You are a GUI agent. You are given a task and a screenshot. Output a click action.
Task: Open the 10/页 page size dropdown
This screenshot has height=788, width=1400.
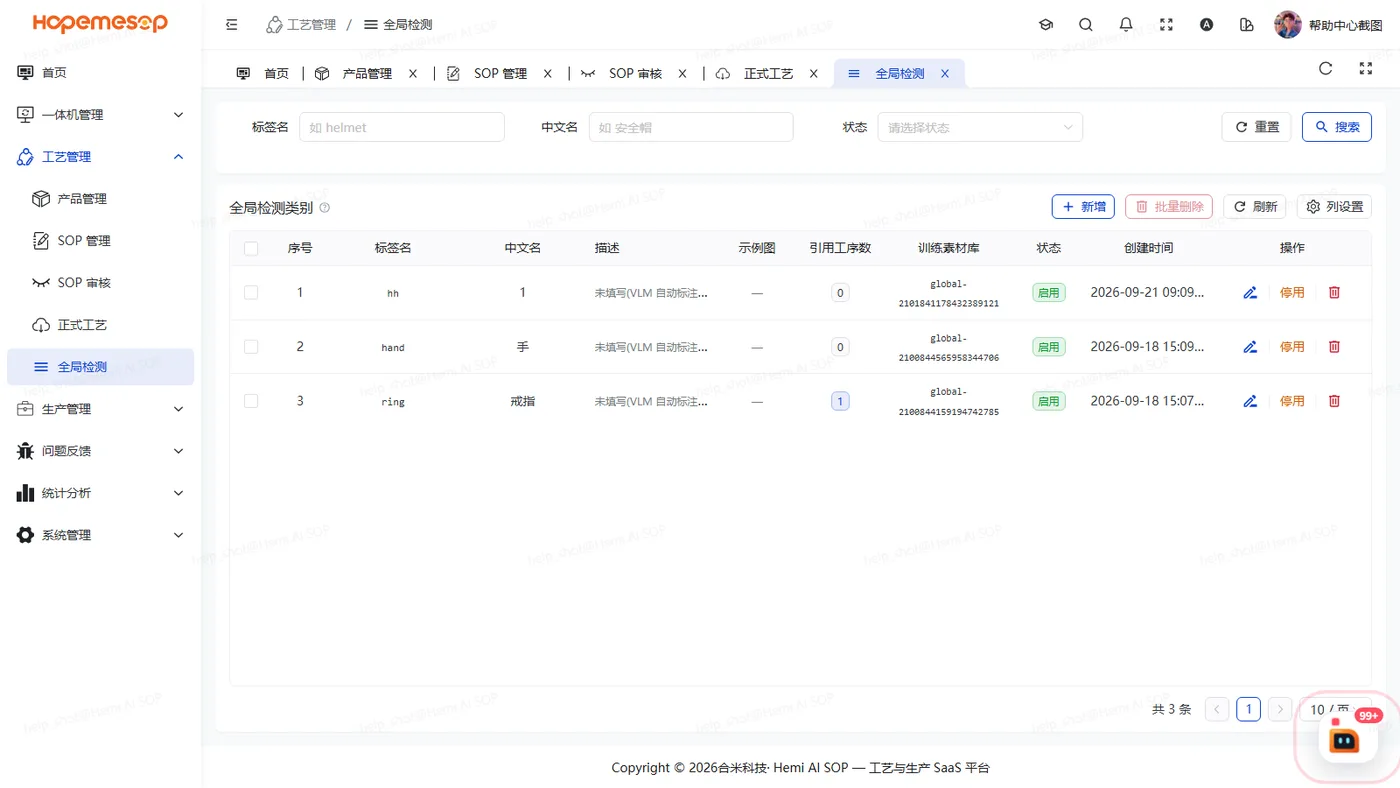[x=1335, y=710]
